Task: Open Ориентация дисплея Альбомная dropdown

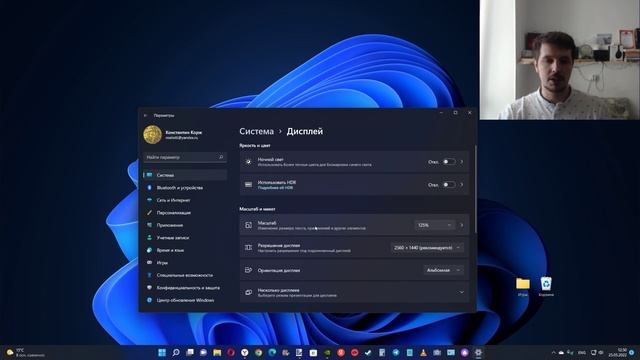Action: pos(444,270)
